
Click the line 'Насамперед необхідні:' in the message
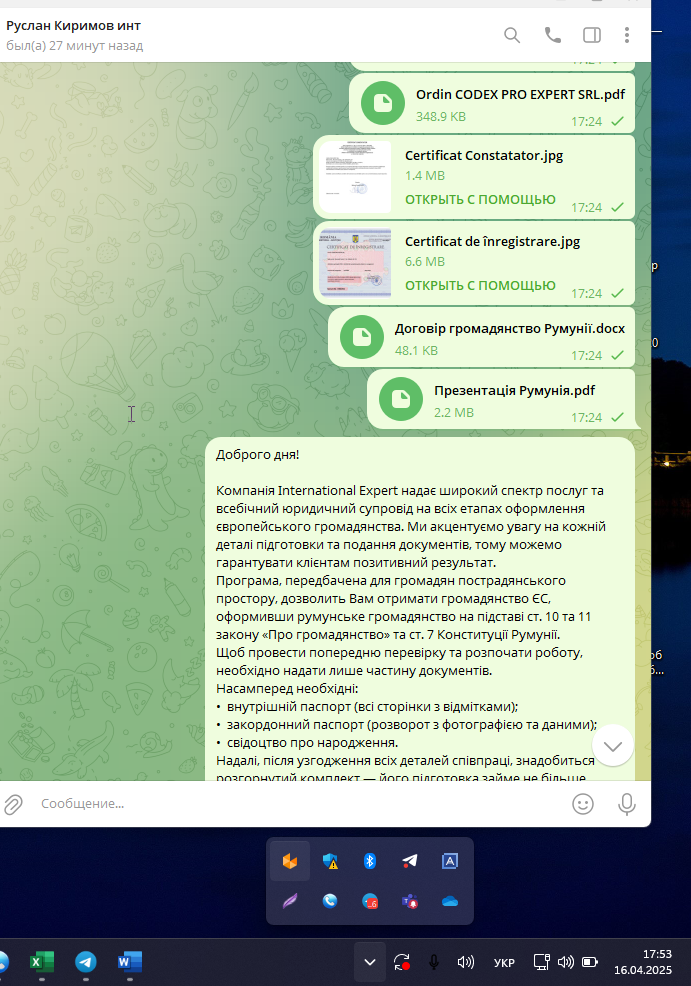[x=287, y=689]
